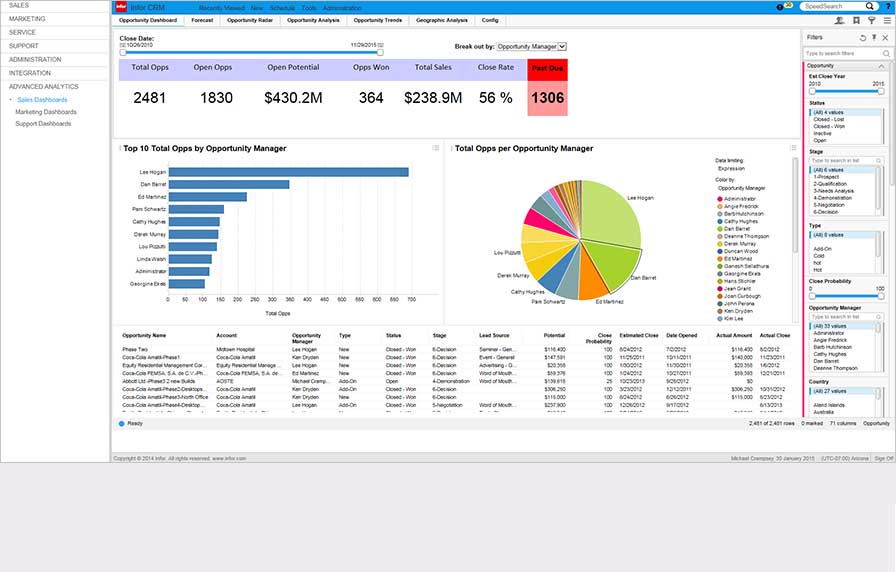Open the Break out by dropdown
Image resolution: width=896 pixels, height=572 pixels.
531,46
